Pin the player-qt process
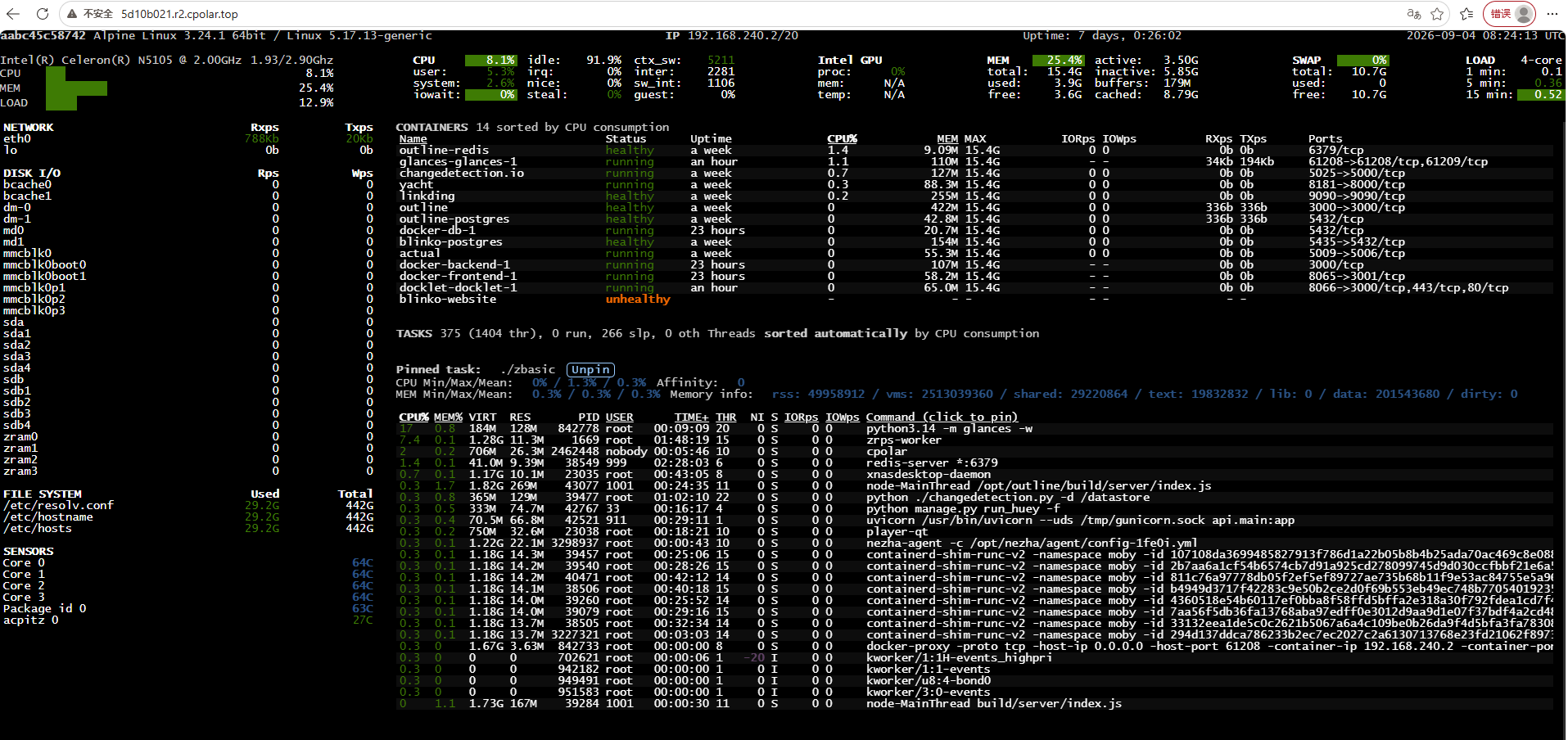The image size is (1568, 740). coord(897,532)
